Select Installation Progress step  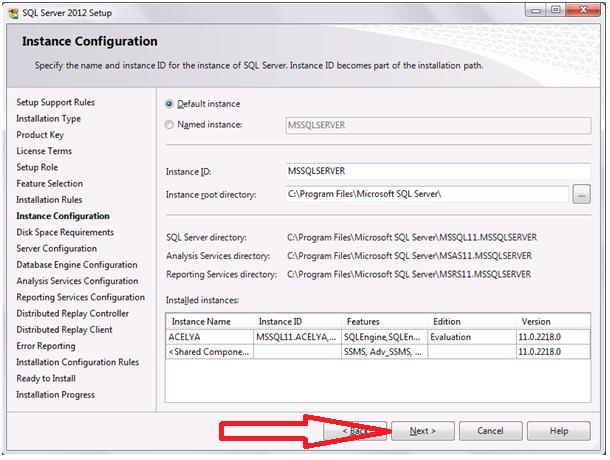tap(55, 395)
